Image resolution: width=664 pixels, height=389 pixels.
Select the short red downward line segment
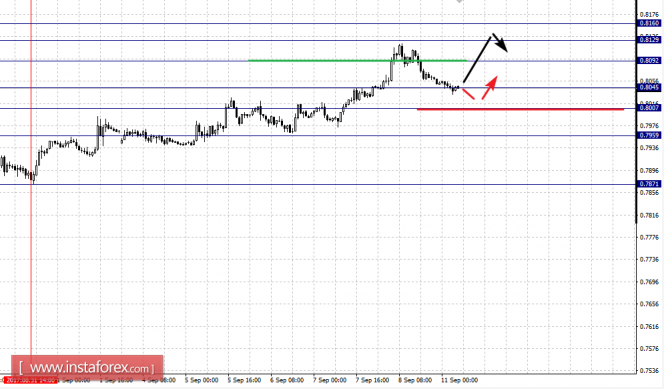coord(468,94)
